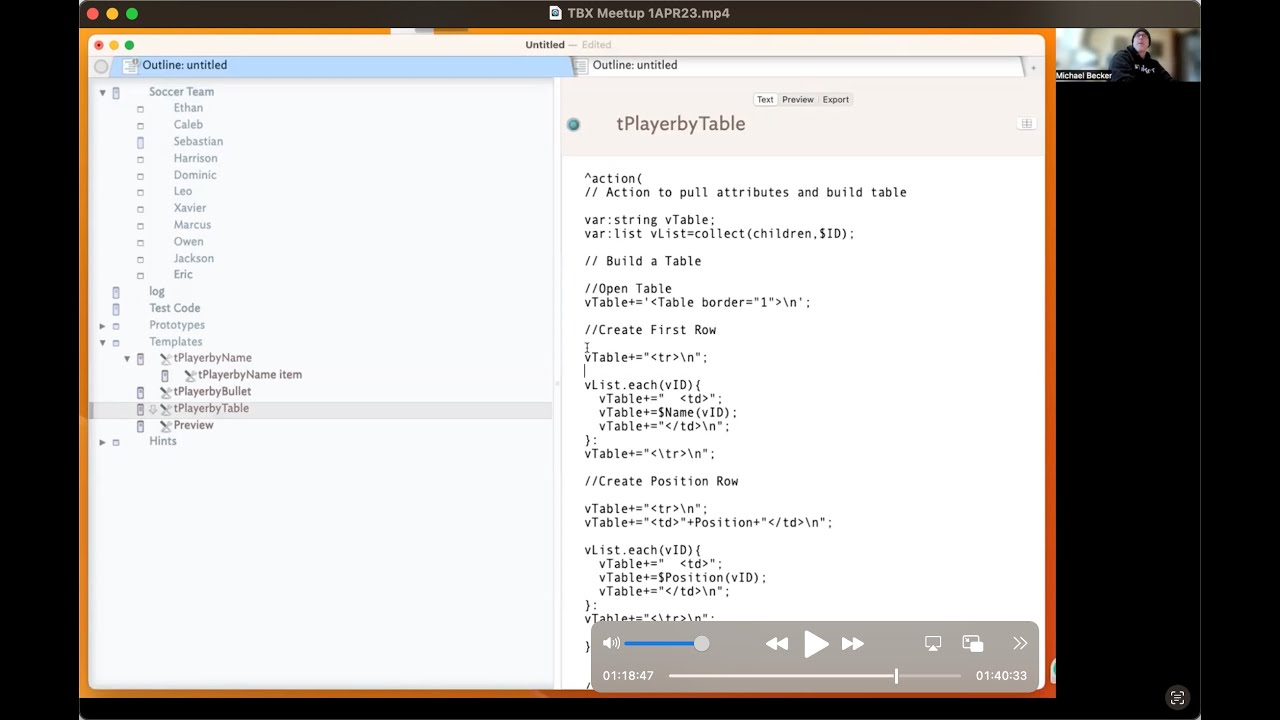The height and width of the screenshot is (720, 1280).
Task: Mute the video volume speaker icon
Action: (611, 644)
